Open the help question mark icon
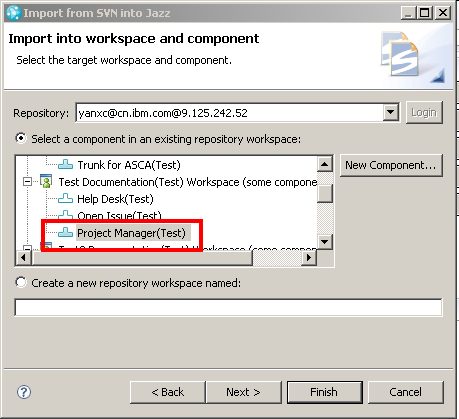 (24, 392)
